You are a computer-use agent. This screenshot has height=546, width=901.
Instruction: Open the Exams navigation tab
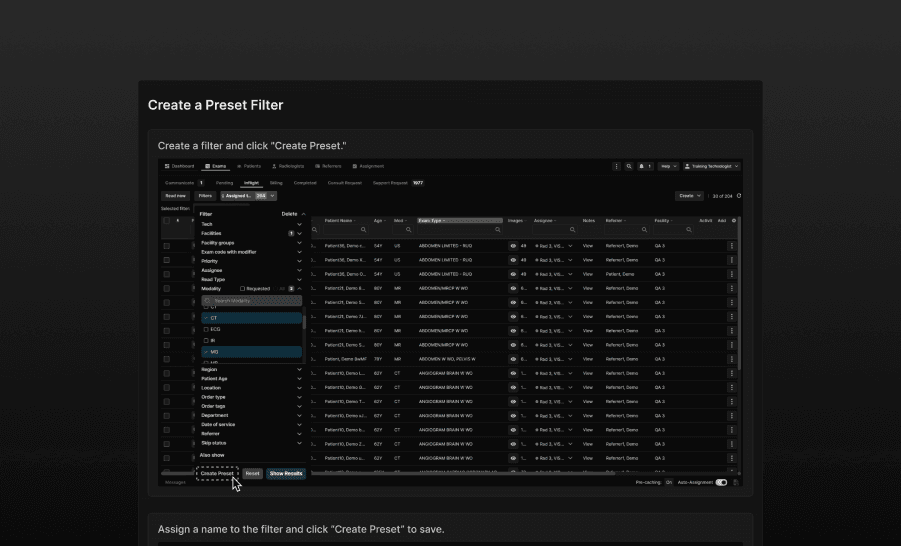215,166
